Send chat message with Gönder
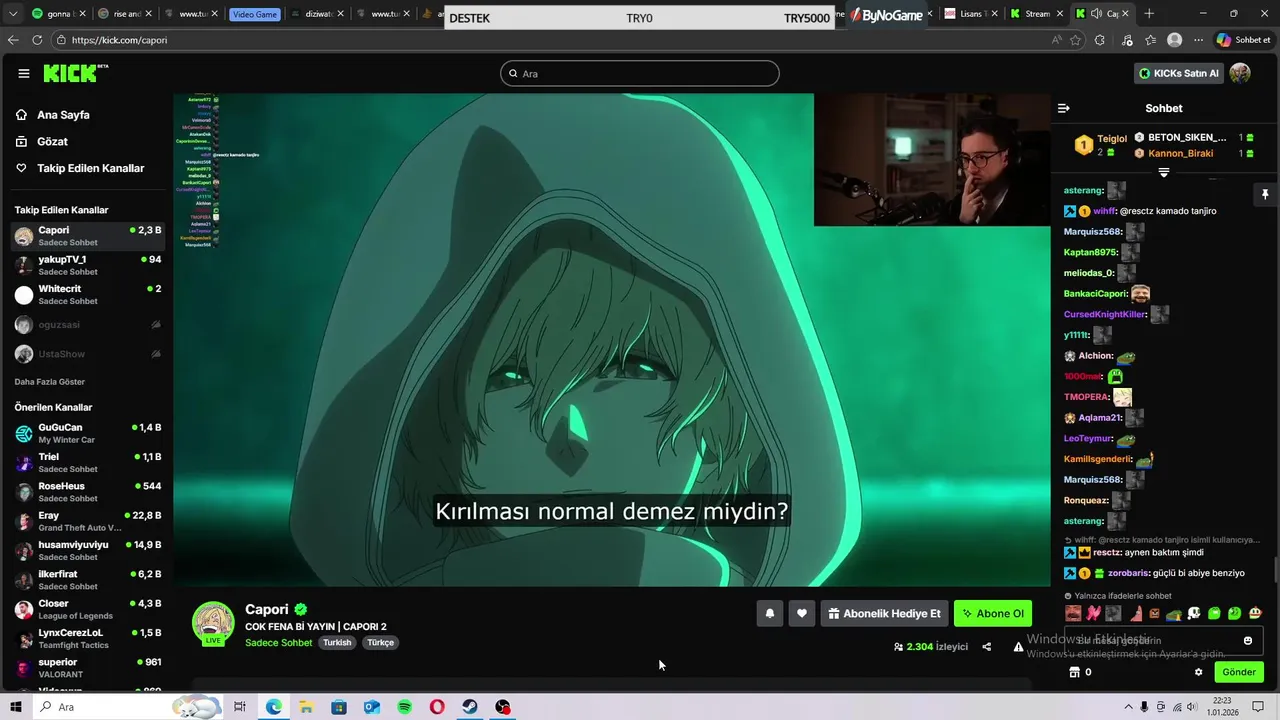Viewport: 1280px width, 720px height. pos(1238,672)
